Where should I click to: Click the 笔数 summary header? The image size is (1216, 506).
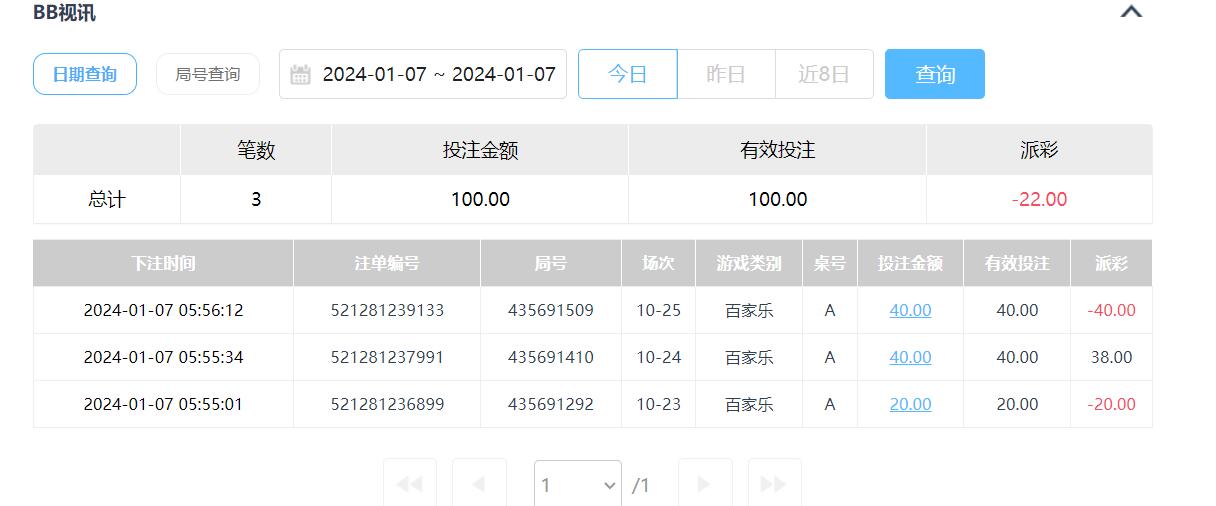coord(256,150)
